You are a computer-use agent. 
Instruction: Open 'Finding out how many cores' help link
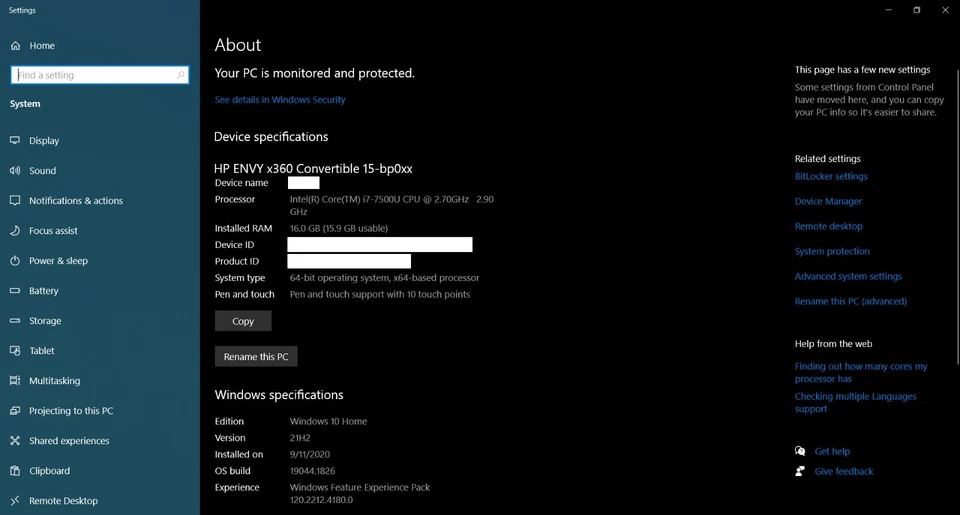[861, 372]
